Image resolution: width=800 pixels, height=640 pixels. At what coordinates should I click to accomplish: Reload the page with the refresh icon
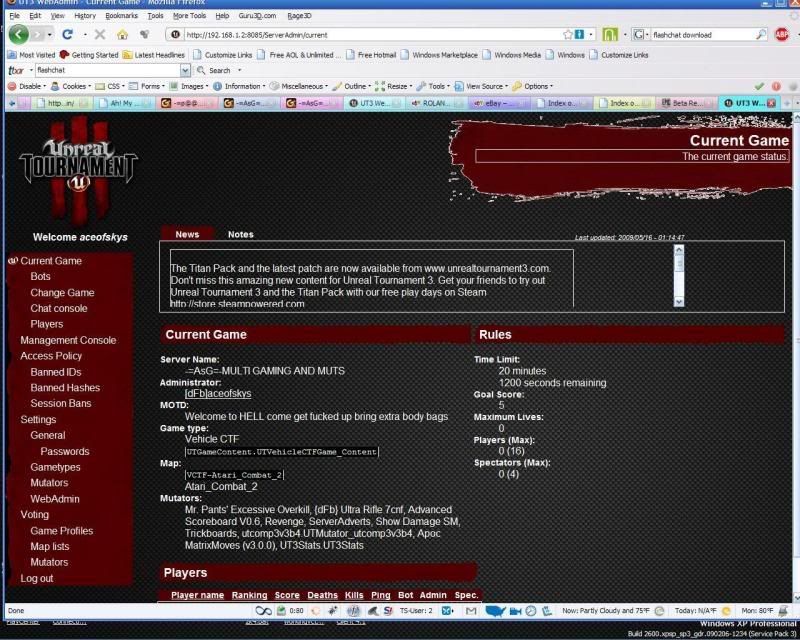pos(67,35)
